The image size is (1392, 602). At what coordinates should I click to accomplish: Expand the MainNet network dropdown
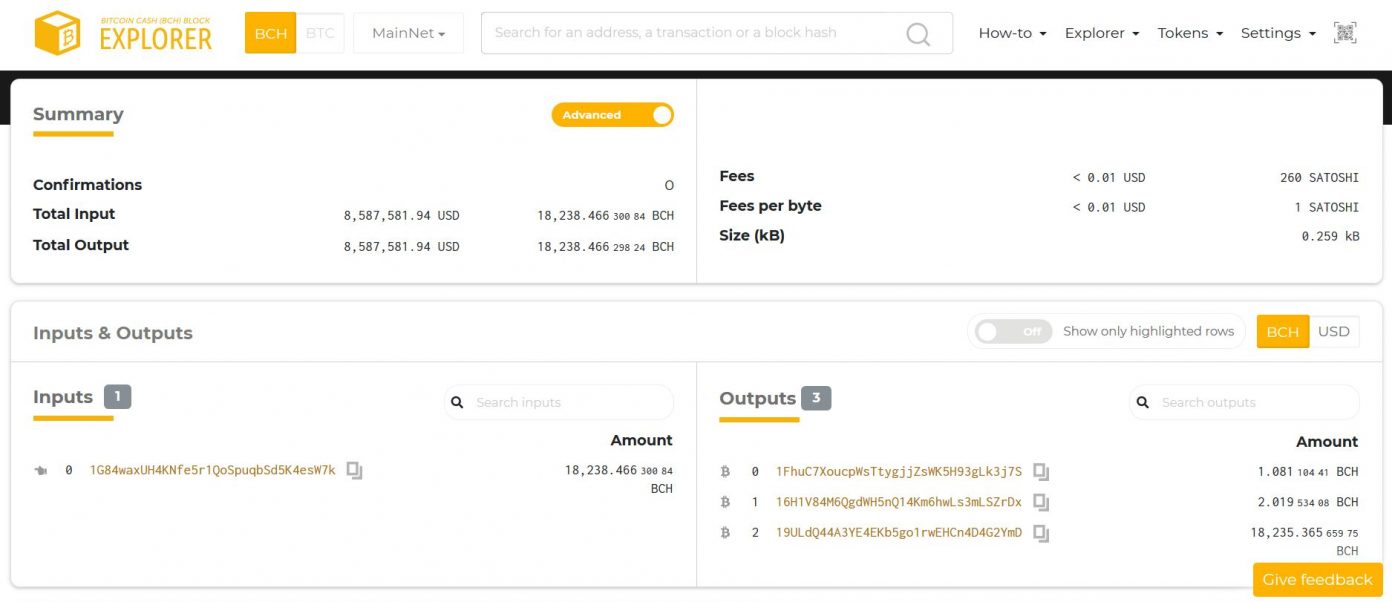tap(408, 33)
